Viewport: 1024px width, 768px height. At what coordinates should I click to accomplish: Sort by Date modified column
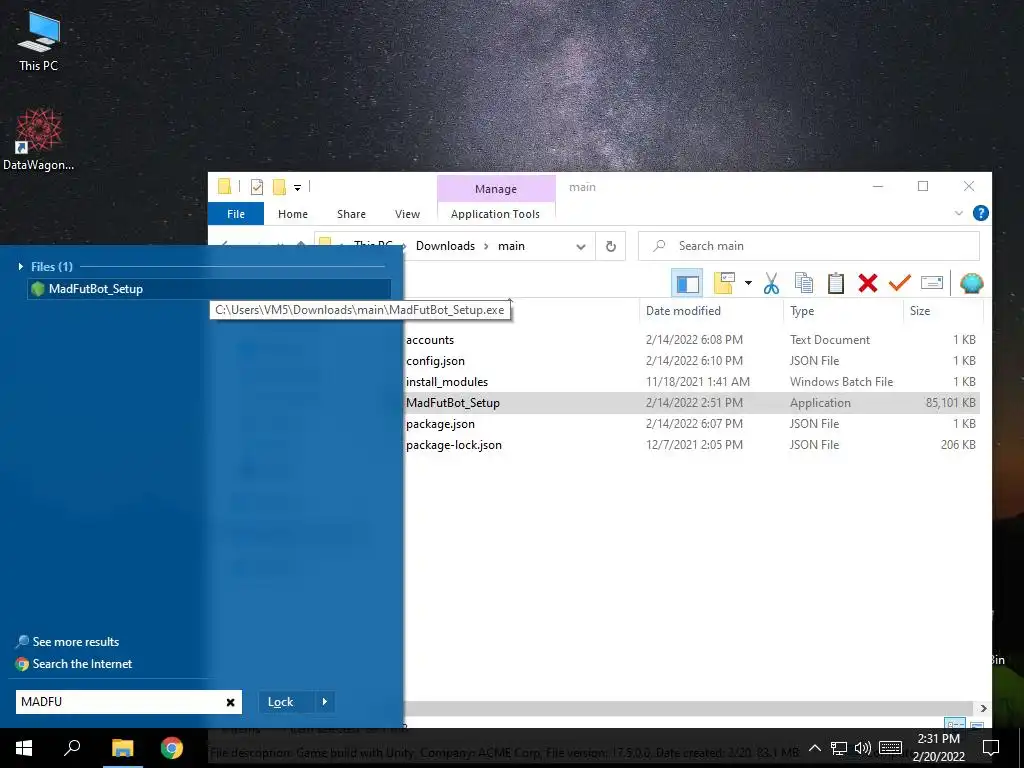pos(711,311)
